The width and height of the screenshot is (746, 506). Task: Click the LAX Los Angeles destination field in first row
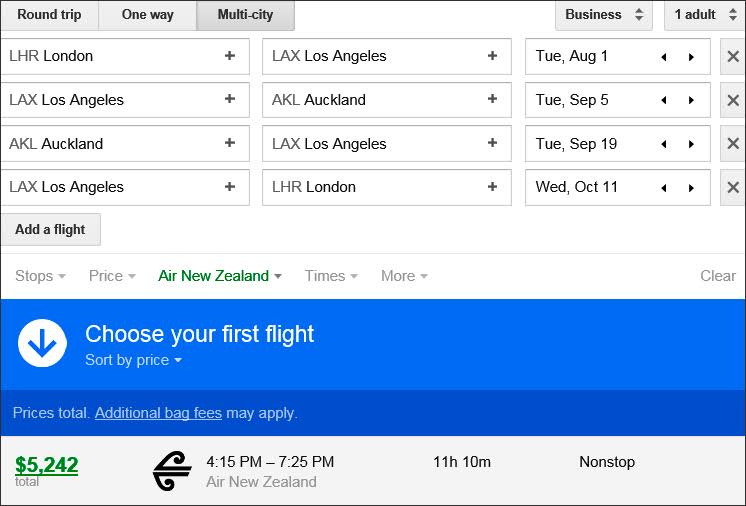[x=387, y=56]
